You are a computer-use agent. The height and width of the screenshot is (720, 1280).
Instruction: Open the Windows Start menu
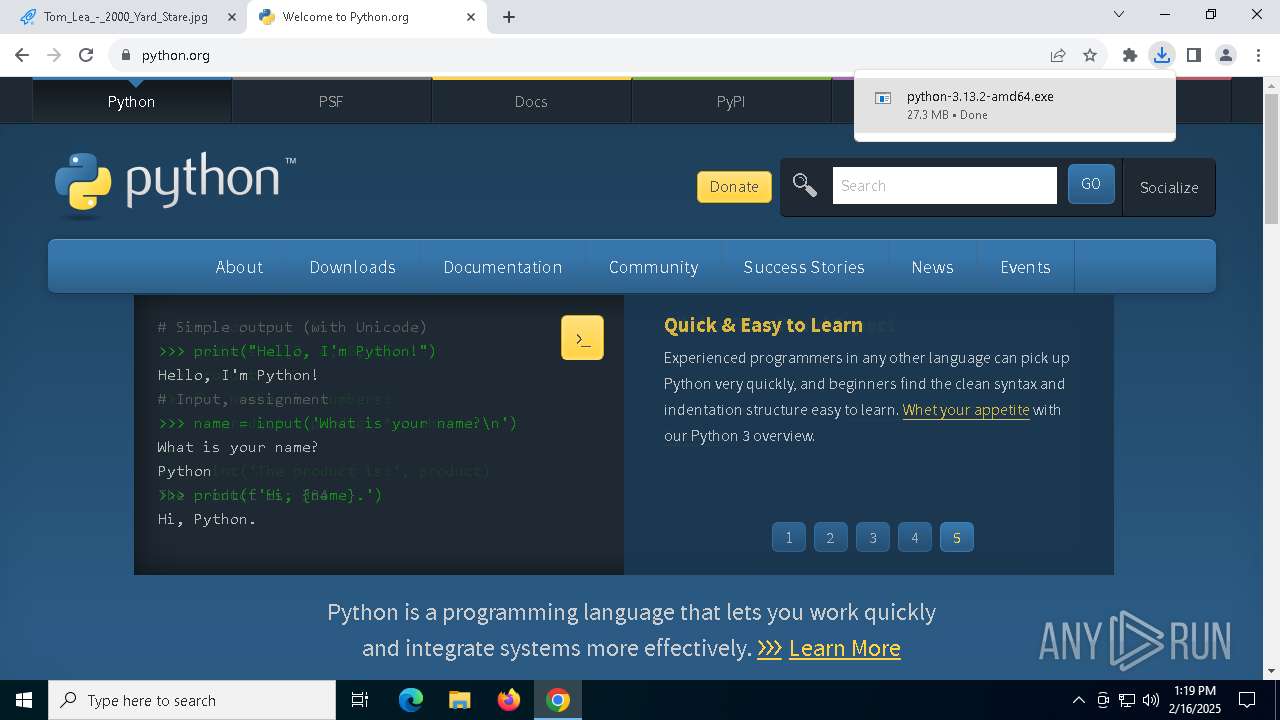[24, 700]
